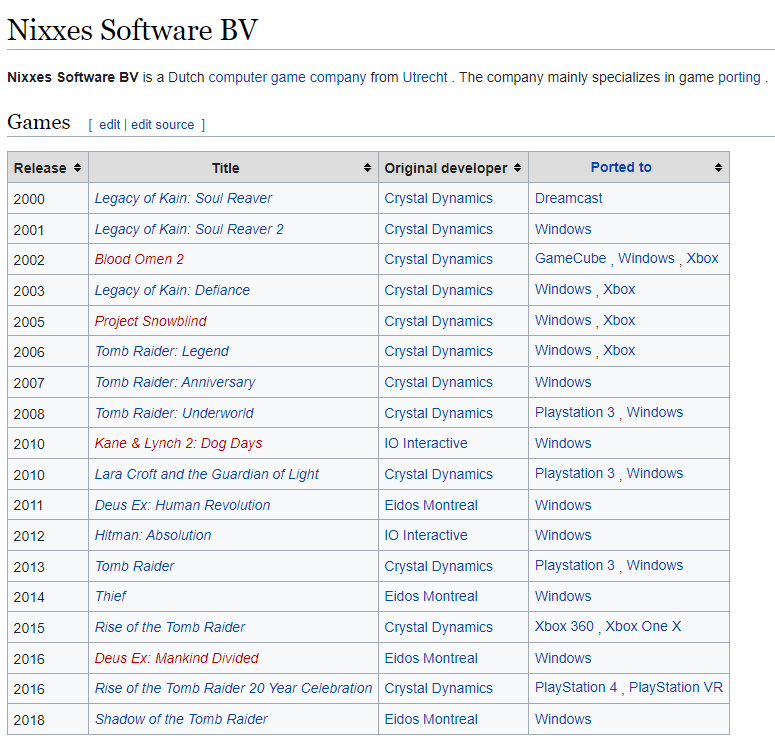Viewport: 775px width, 747px height.
Task: Open 'Tomb Raider: Anniversary' link
Action: click(x=175, y=383)
